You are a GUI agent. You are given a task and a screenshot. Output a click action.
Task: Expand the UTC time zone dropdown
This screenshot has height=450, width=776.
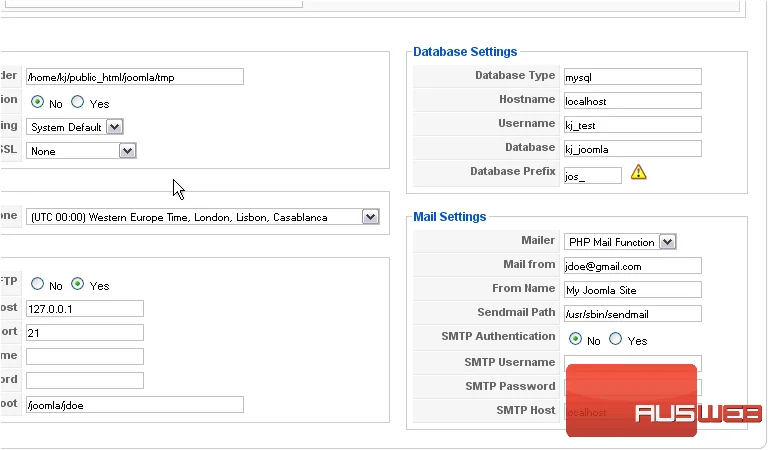click(x=203, y=217)
